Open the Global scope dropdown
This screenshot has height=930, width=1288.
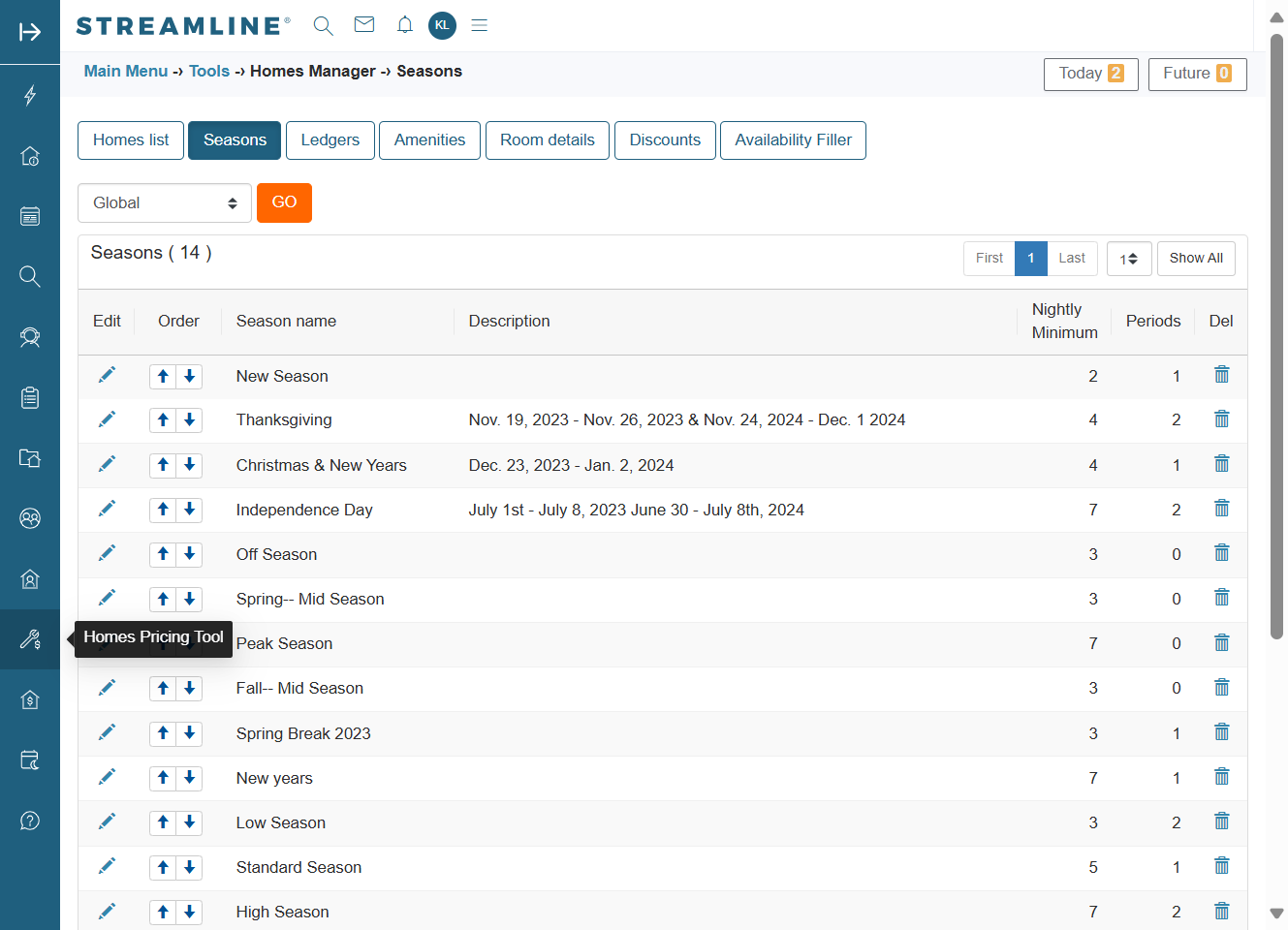pyautogui.click(x=165, y=203)
